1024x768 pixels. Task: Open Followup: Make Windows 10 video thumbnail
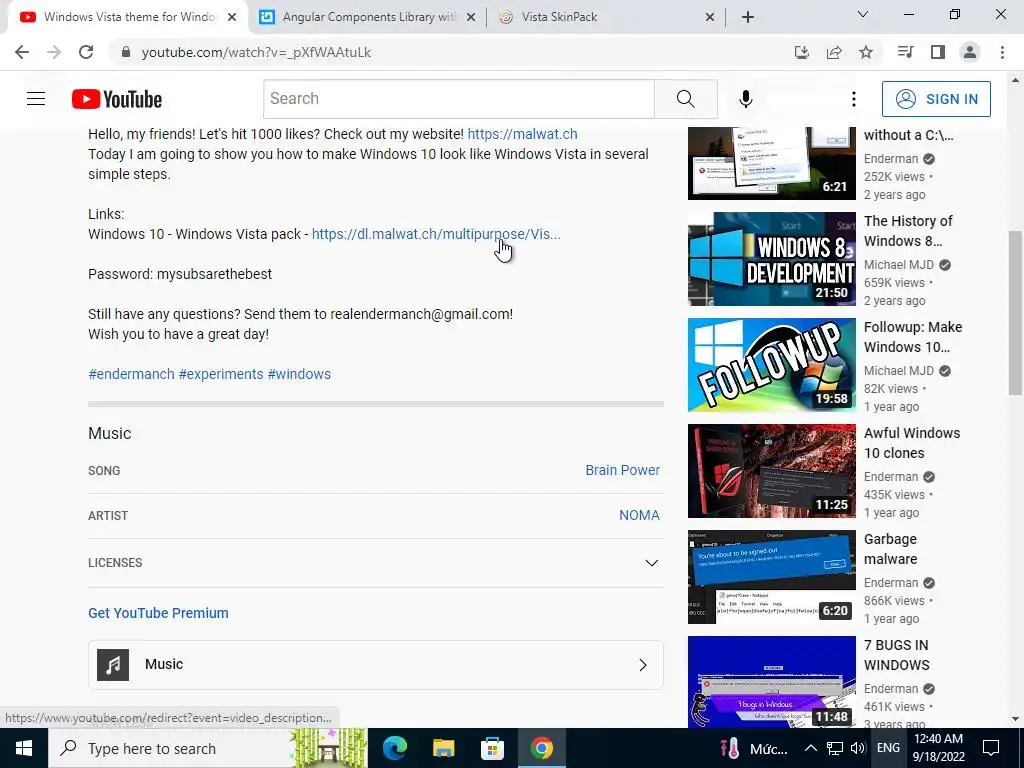click(771, 365)
